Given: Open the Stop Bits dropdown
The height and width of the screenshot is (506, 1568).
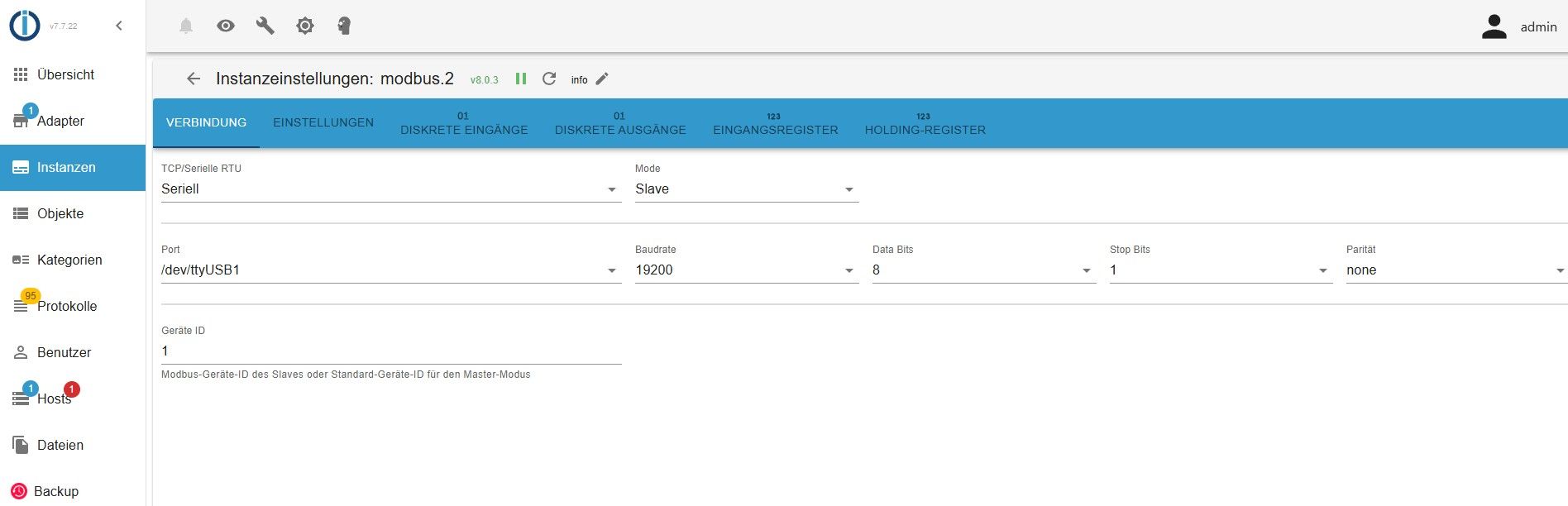Looking at the screenshot, I should pyautogui.click(x=1221, y=270).
